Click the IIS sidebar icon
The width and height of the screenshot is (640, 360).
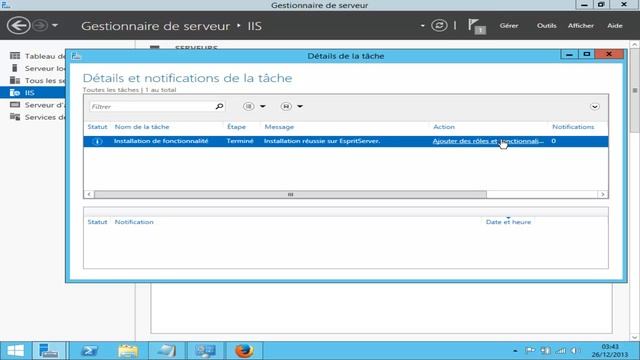coord(15,93)
